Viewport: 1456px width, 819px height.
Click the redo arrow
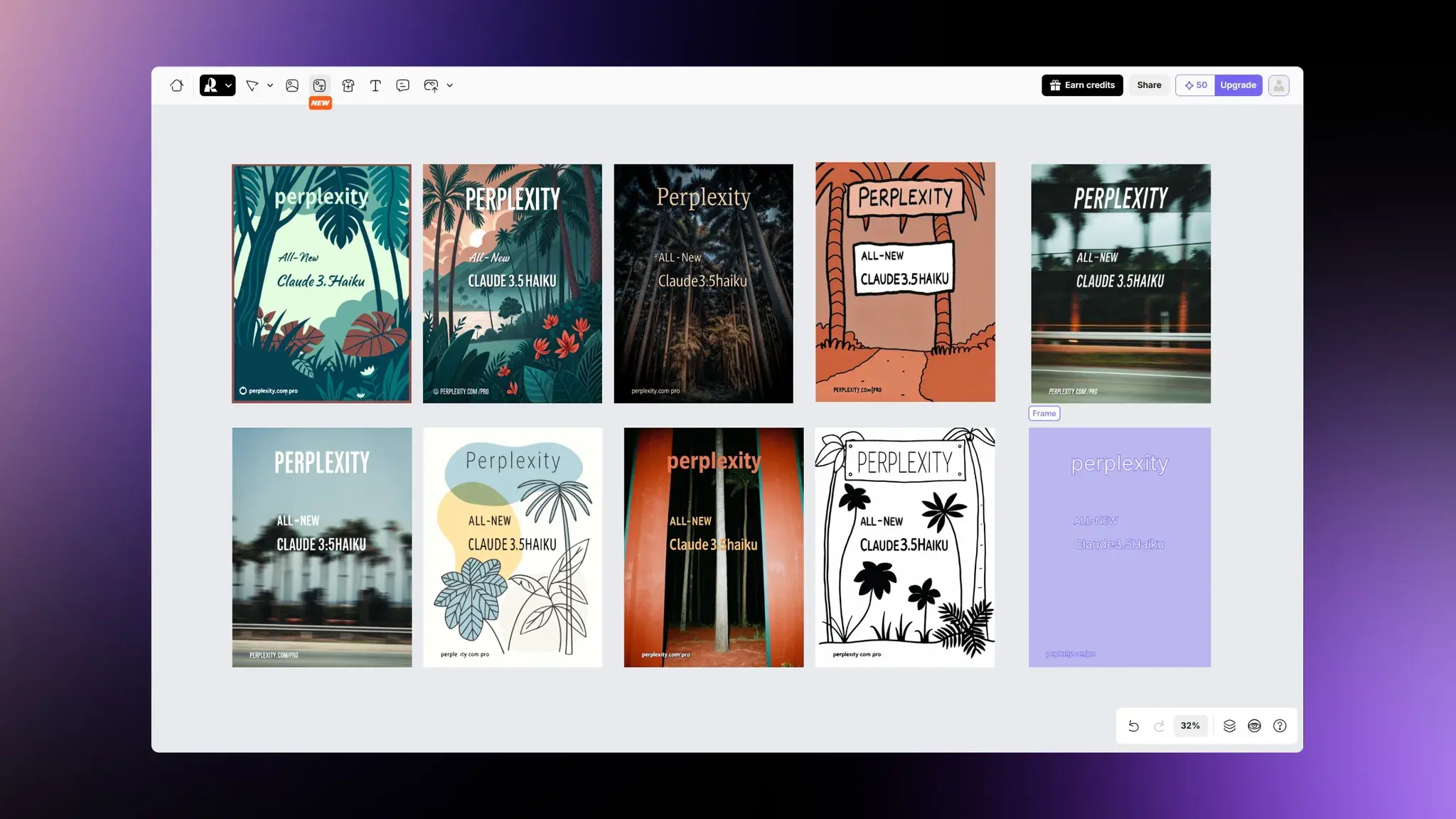1159,726
